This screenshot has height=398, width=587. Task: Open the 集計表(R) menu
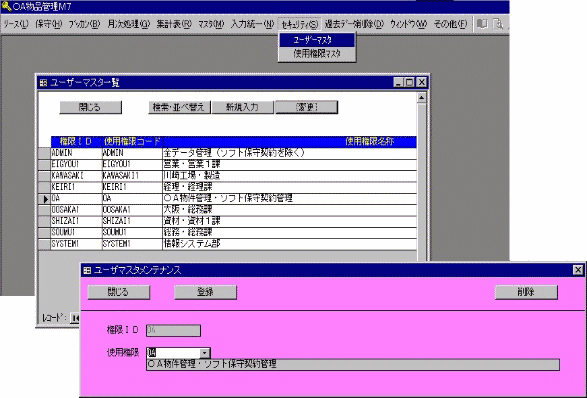tap(174, 24)
